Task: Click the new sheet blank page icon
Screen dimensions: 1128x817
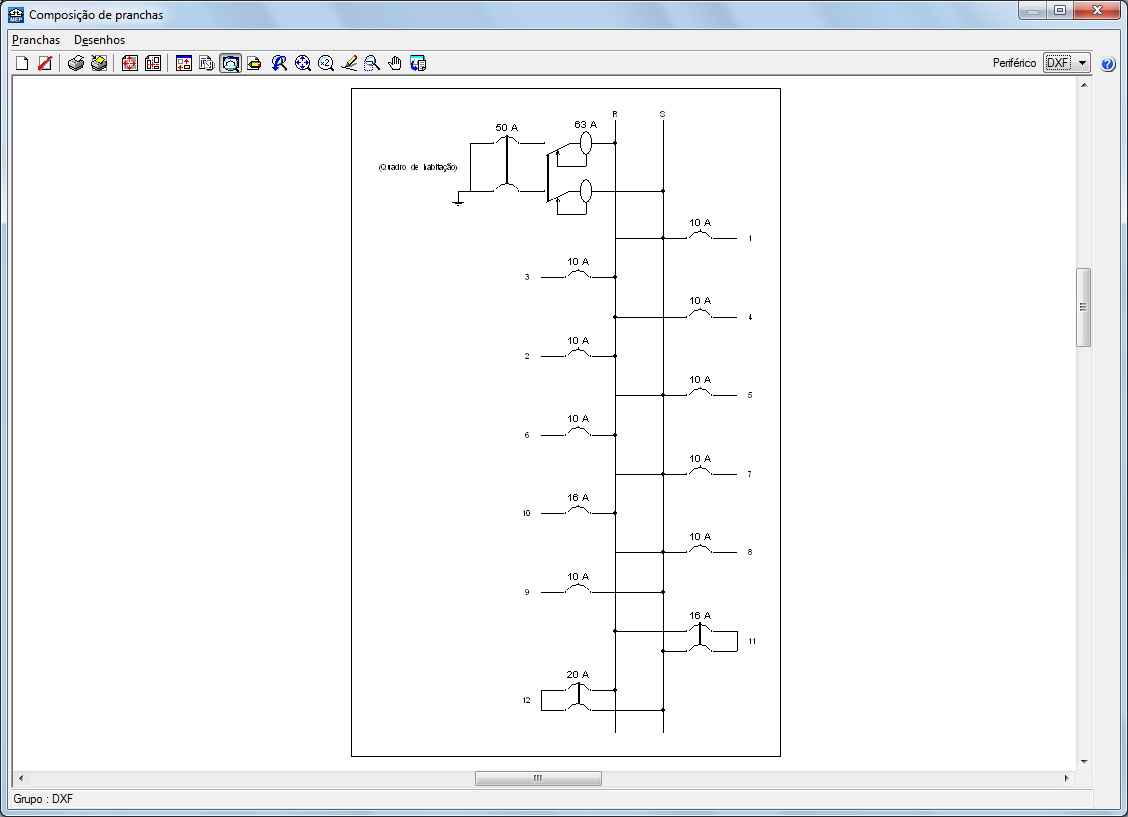Action: point(22,63)
